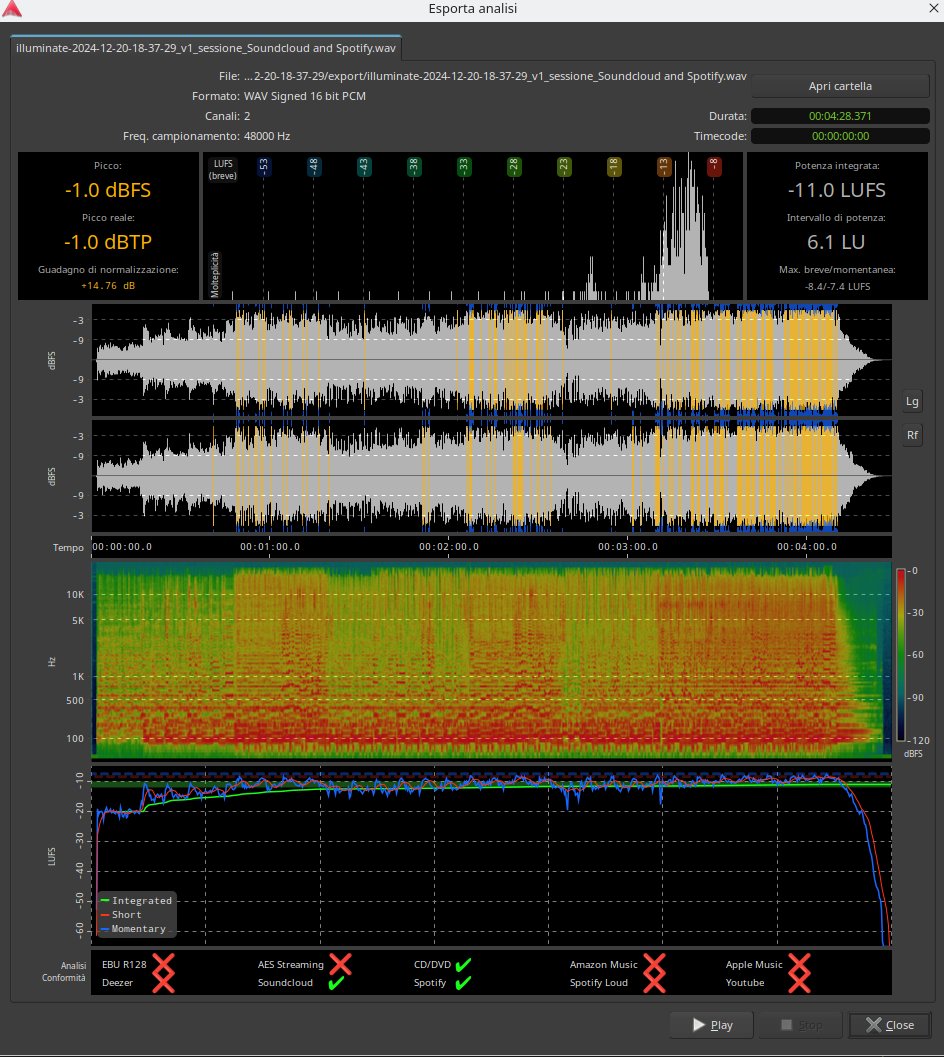Click the -43 LUFS histogram marker
Viewport: 944px width, 1057px height.
point(363,166)
